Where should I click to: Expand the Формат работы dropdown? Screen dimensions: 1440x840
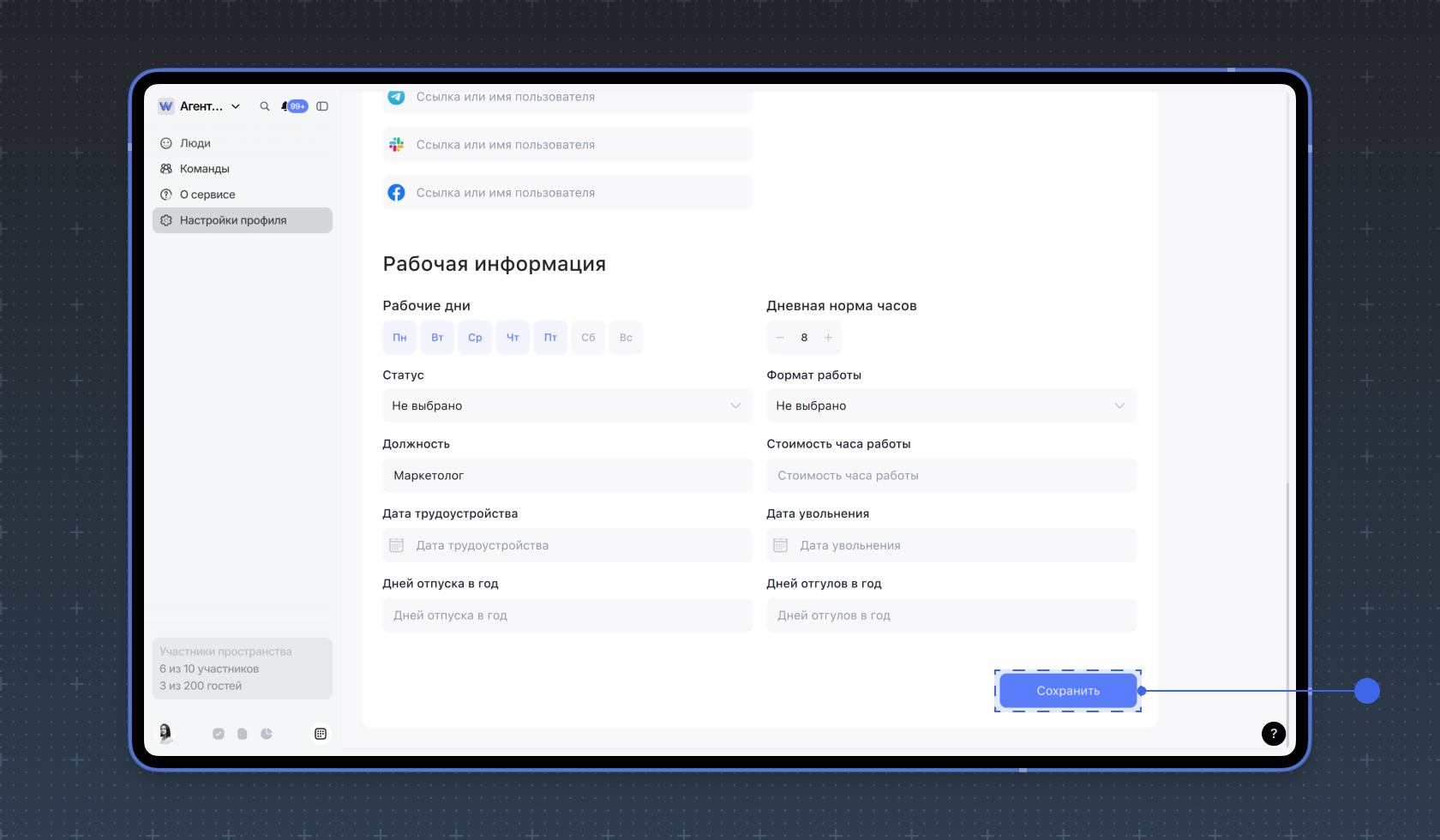(x=951, y=405)
